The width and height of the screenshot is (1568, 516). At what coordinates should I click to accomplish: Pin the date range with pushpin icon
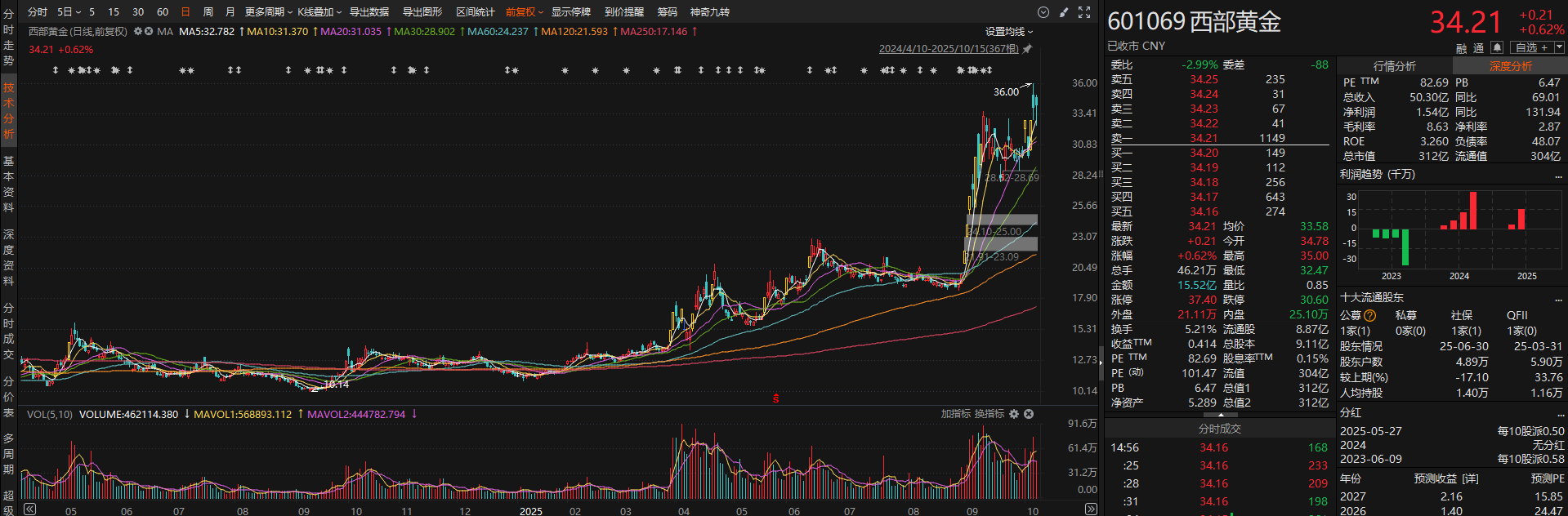(x=1028, y=49)
